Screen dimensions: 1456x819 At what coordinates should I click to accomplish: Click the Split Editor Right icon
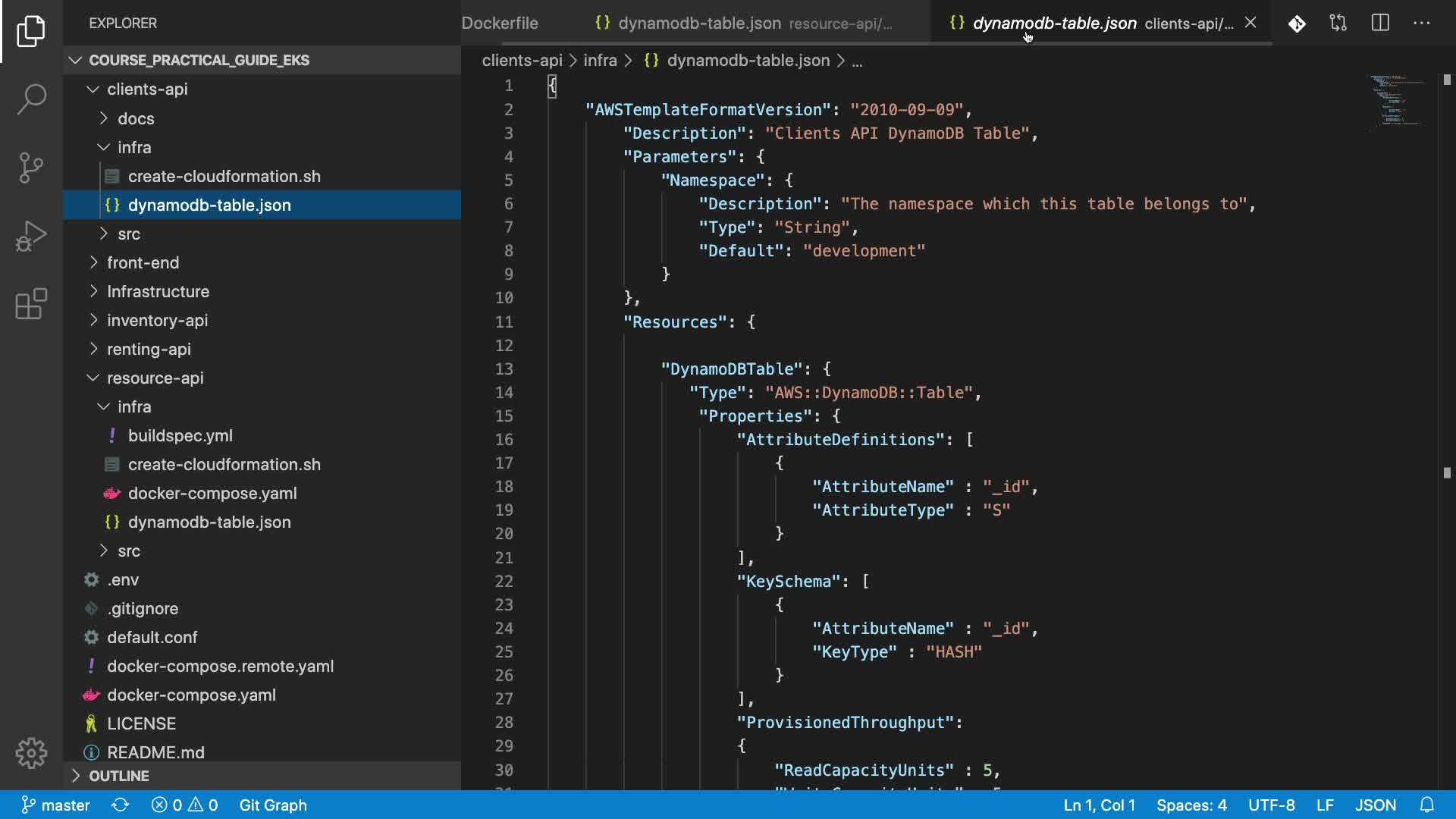pyautogui.click(x=1380, y=23)
